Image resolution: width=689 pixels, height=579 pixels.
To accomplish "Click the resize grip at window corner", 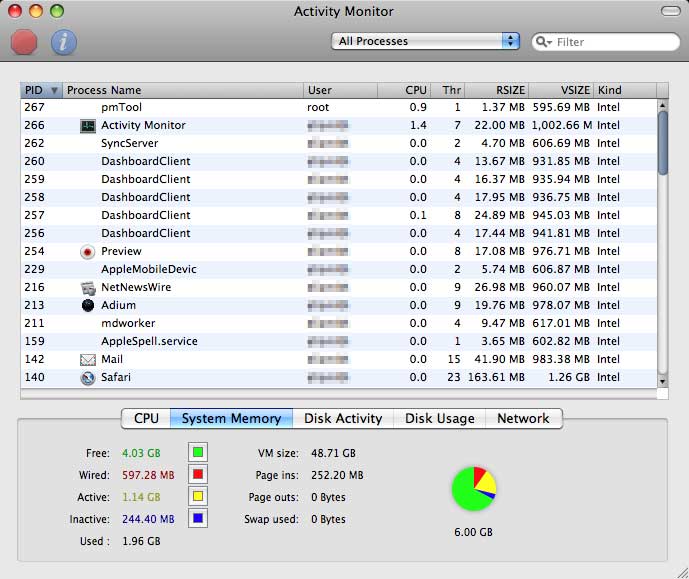I will 683,573.
